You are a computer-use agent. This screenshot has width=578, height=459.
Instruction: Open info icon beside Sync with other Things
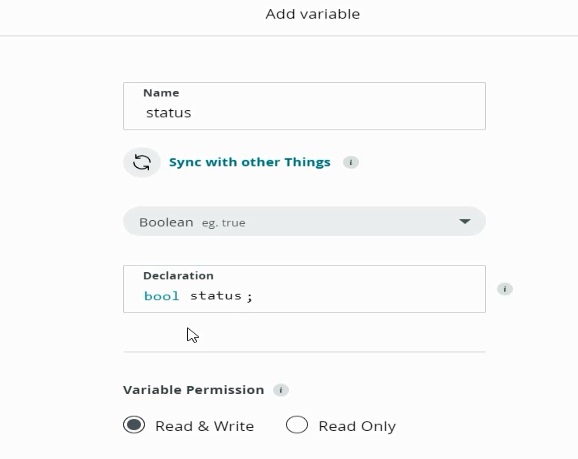[x=351, y=162]
